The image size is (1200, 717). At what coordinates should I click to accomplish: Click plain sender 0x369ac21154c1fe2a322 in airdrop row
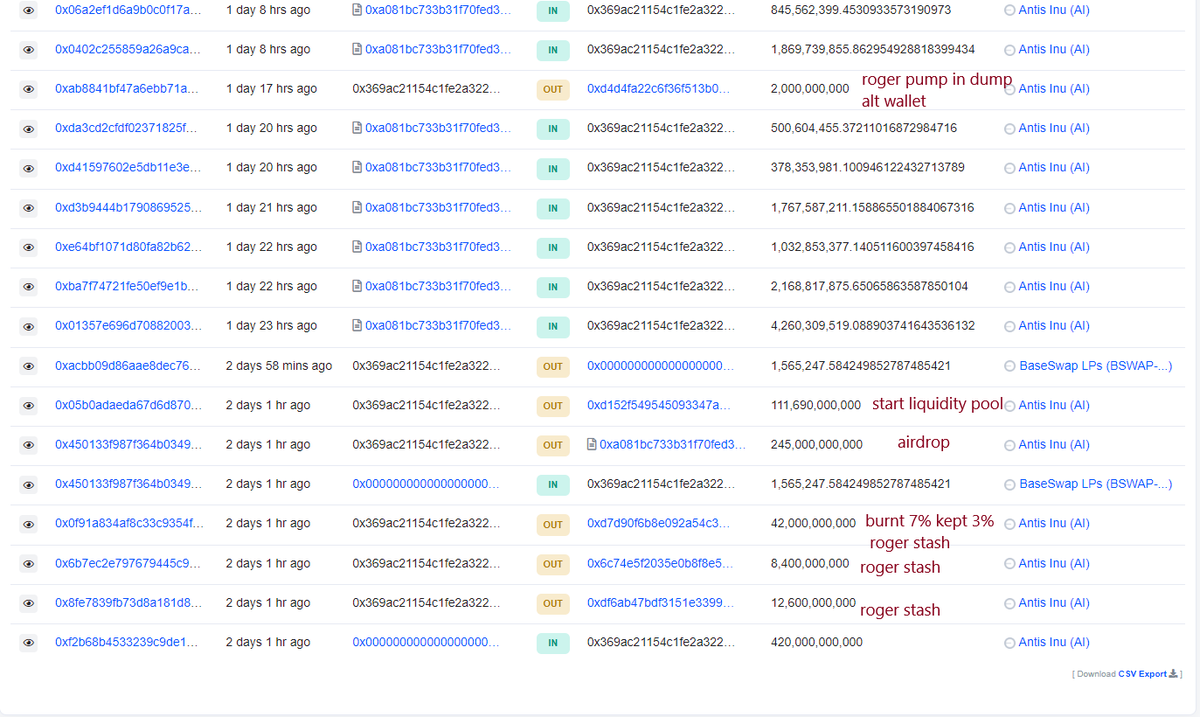pos(425,444)
